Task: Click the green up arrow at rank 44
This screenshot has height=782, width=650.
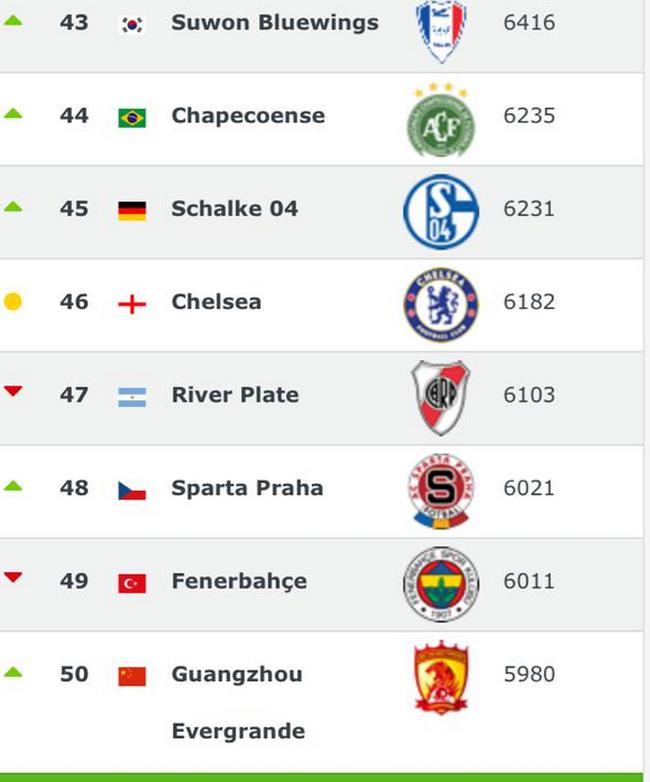Action: [x=13, y=113]
